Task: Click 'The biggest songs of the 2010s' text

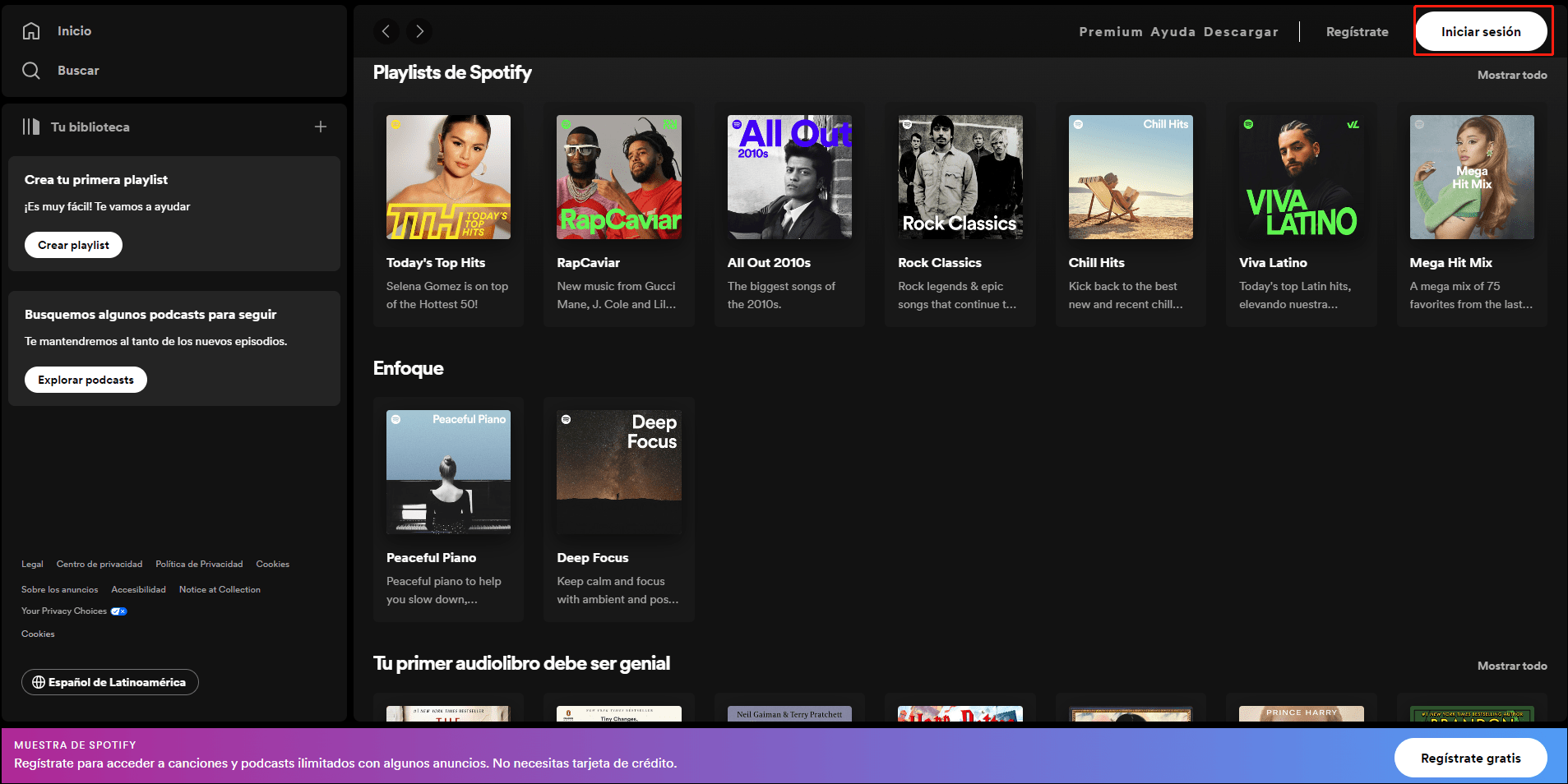Action: [x=781, y=295]
